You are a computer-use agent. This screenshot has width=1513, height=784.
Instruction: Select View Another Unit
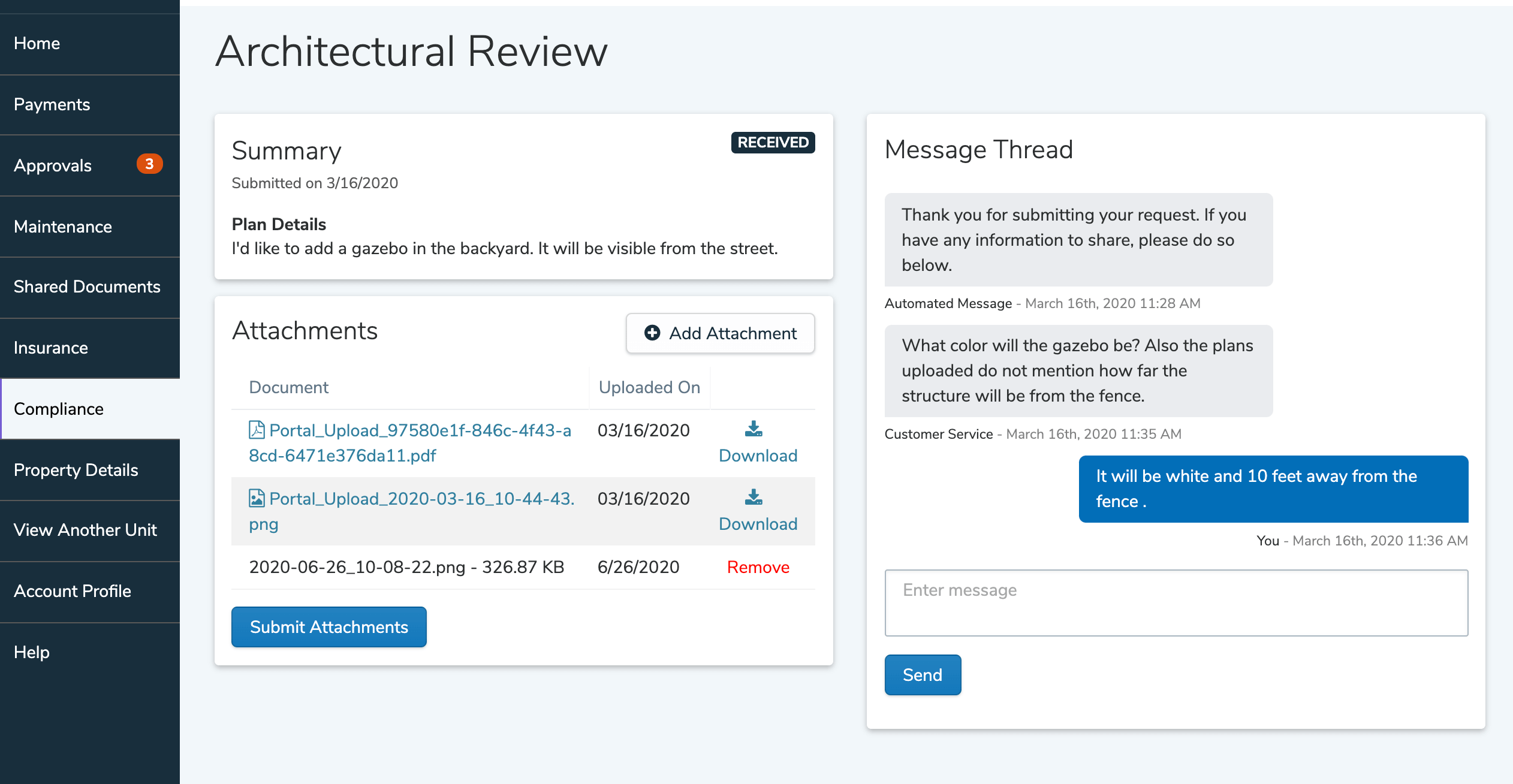point(85,530)
